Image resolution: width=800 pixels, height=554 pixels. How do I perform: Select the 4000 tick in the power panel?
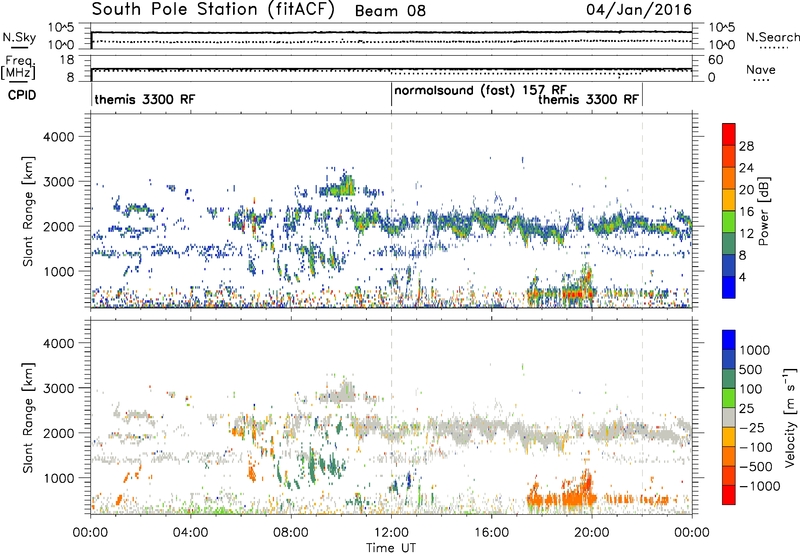click(58, 137)
